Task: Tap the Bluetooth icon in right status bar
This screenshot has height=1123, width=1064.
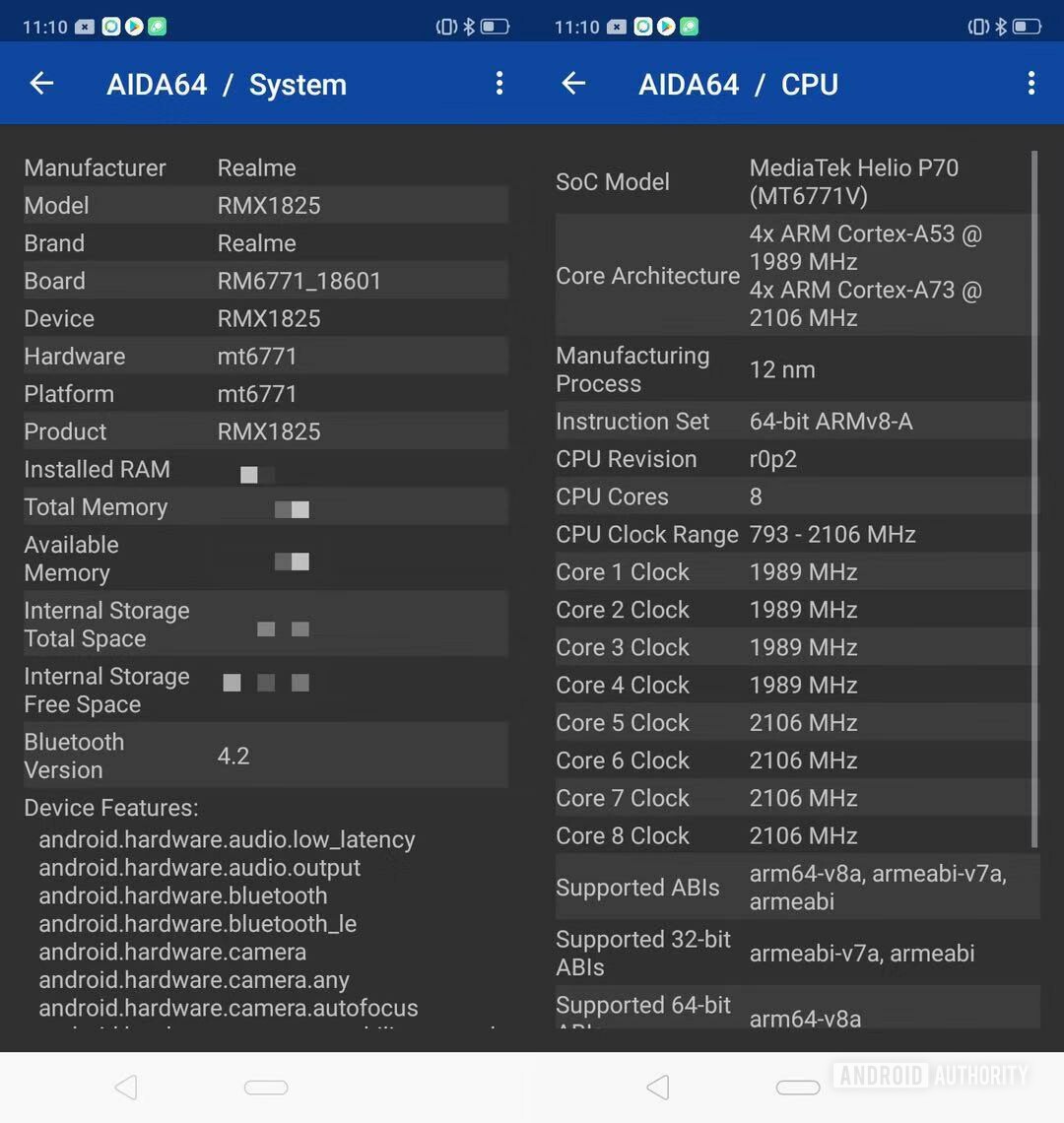Action: 1001,27
